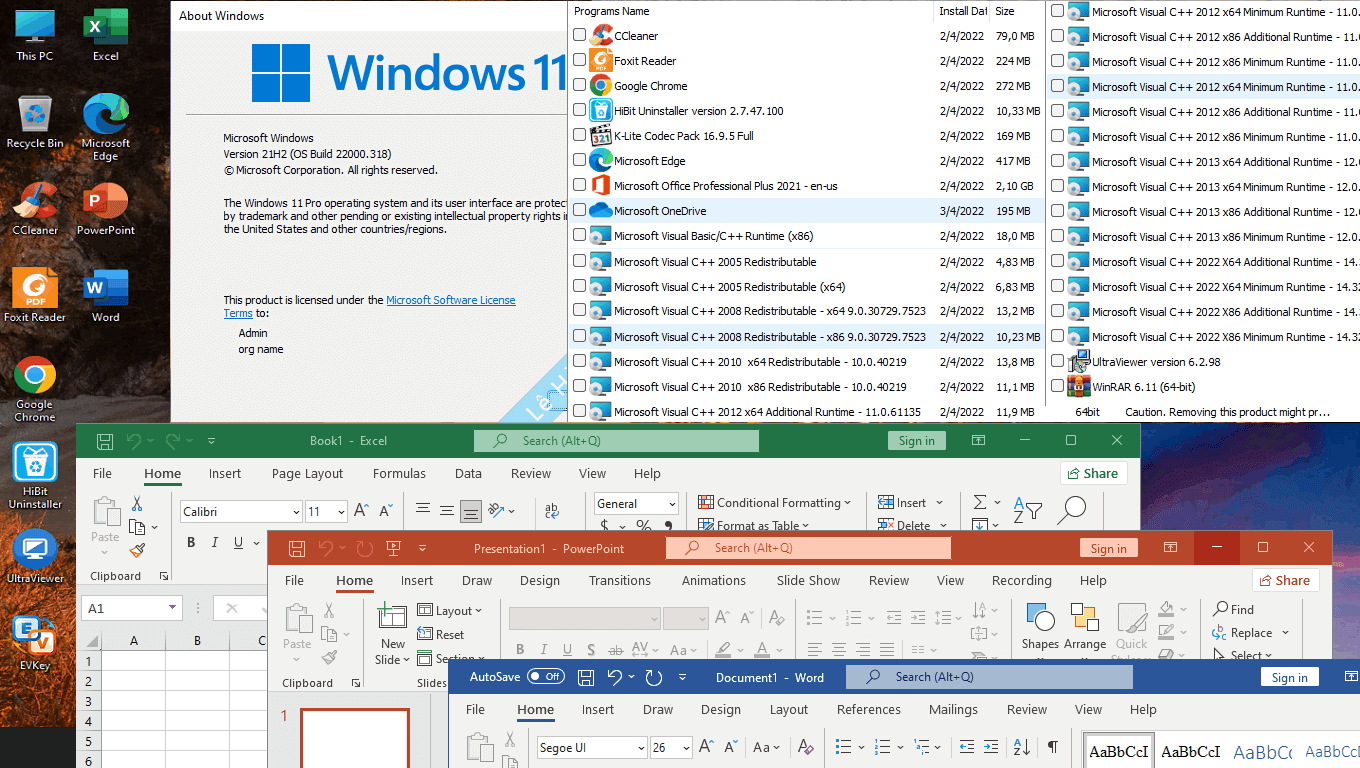Open the General number format dropdown in Excel
Screen dimensions: 1360x768
(x=672, y=504)
